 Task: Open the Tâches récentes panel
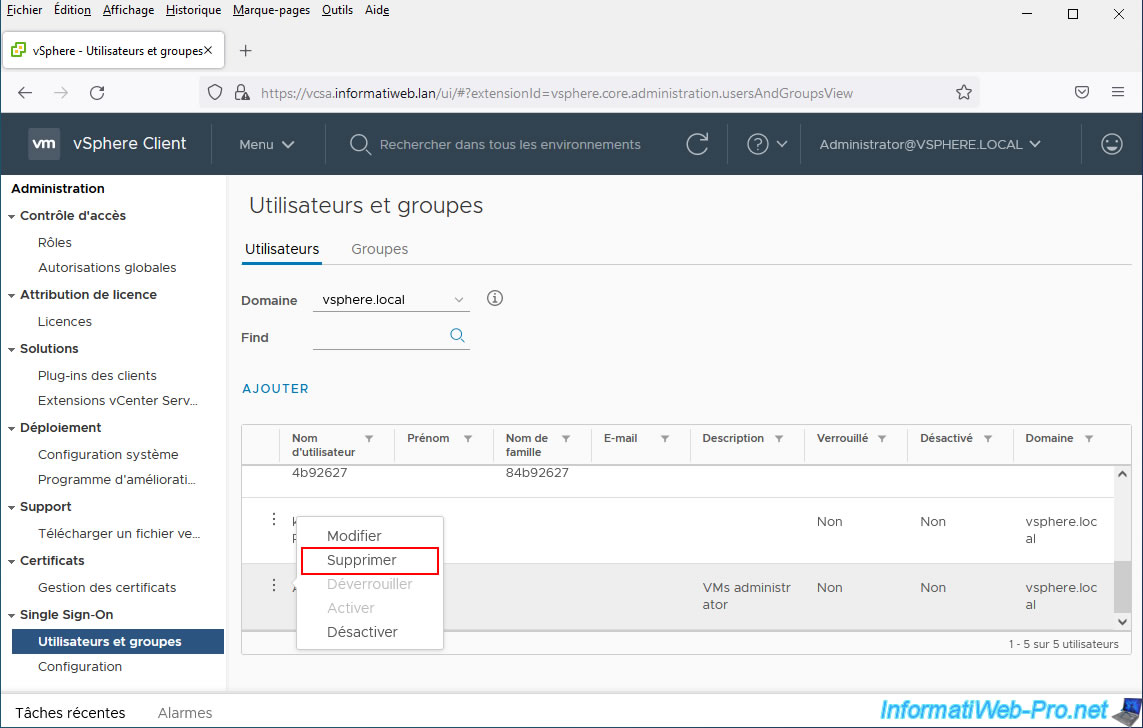coord(70,713)
